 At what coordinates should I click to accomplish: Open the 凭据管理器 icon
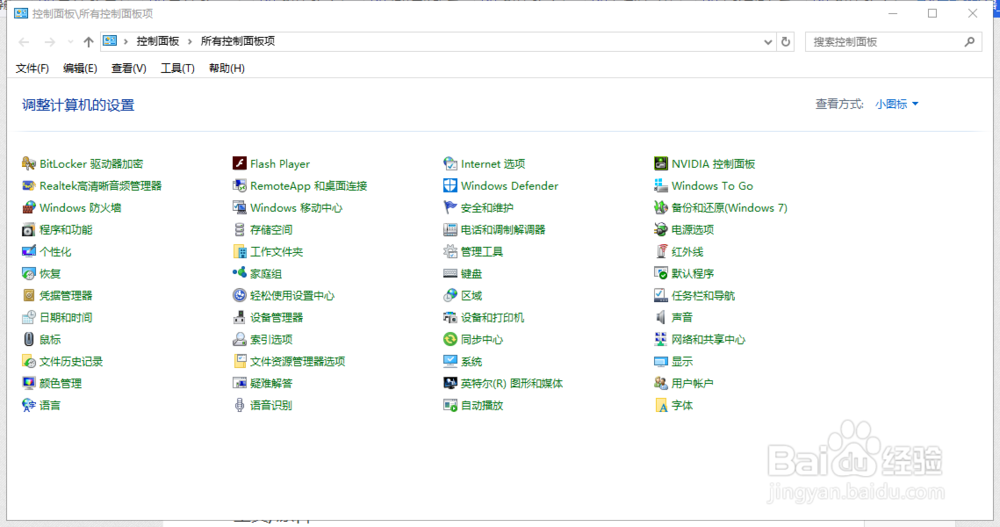coord(29,295)
